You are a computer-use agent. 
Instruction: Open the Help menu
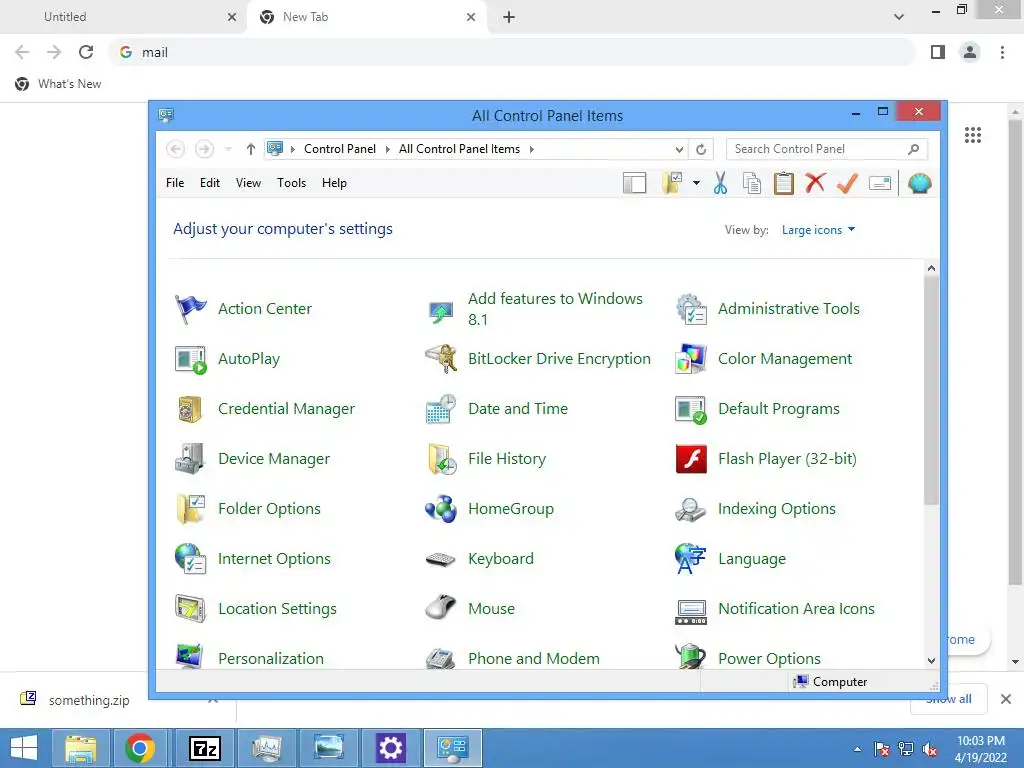coord(334,184)
